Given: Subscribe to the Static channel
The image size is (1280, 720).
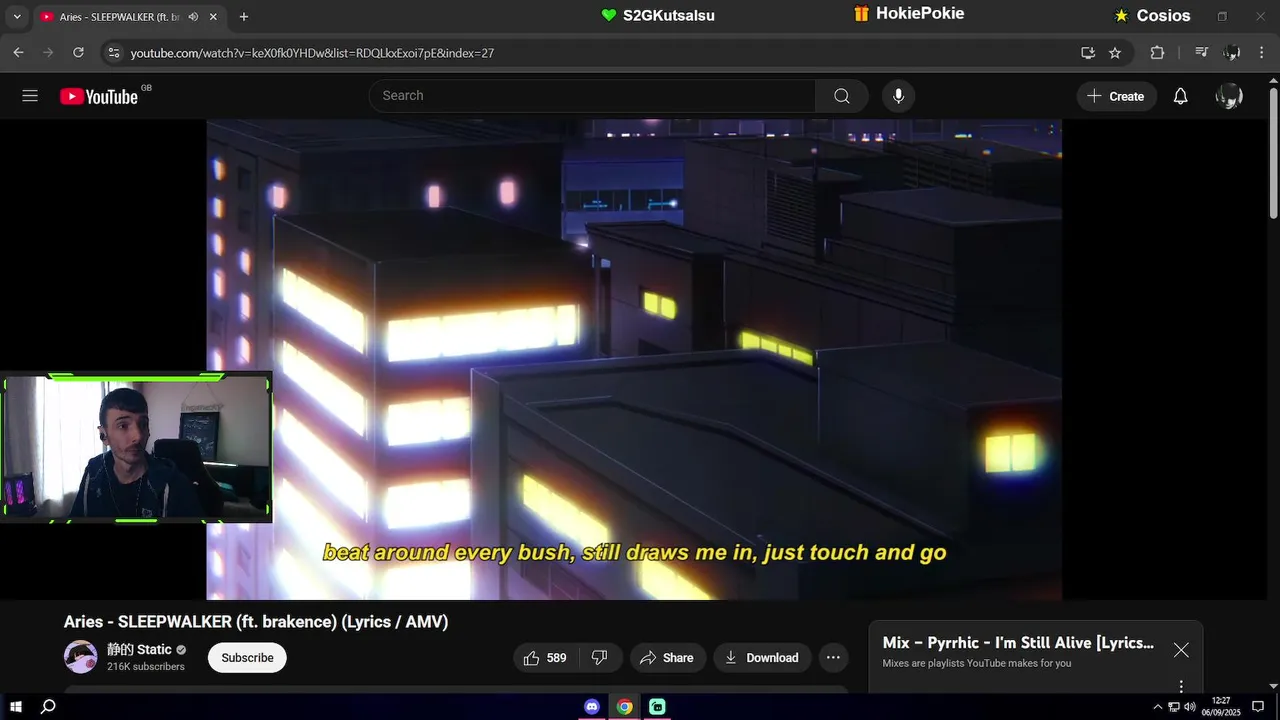Looking at the screenshot, I should tap(247, 657).
